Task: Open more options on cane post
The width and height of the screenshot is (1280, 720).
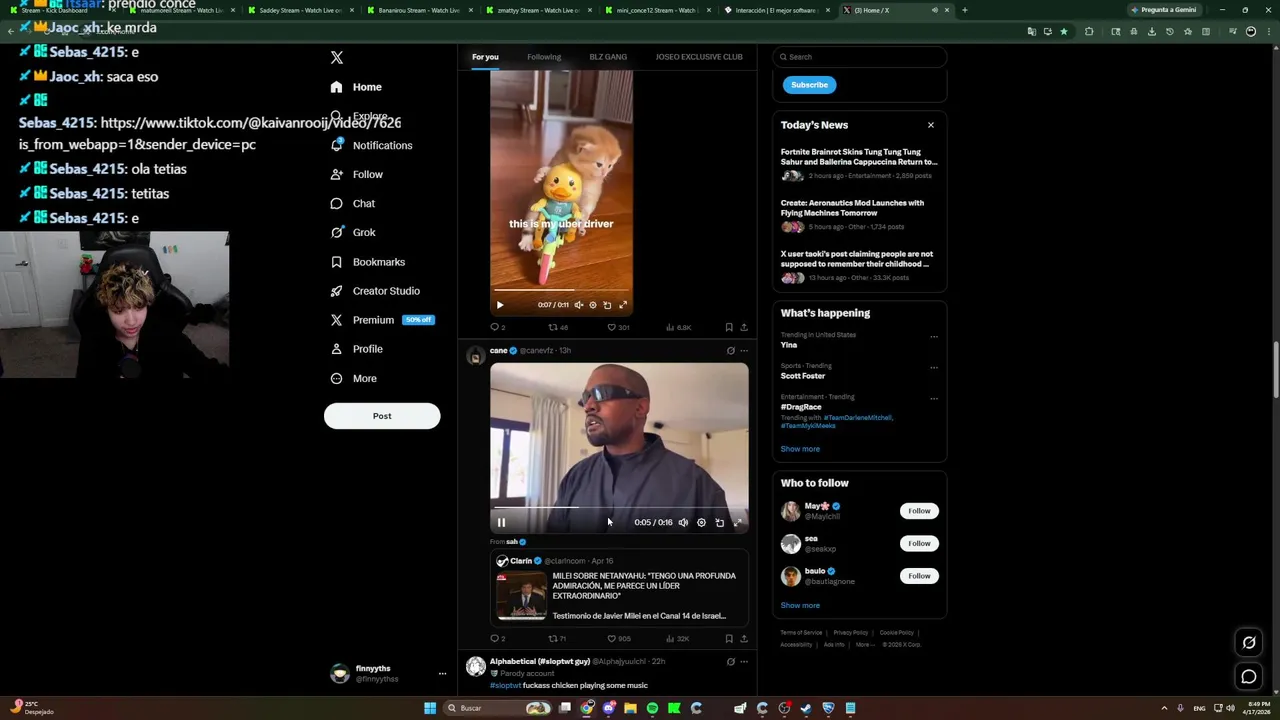Action: click(743, 351)
